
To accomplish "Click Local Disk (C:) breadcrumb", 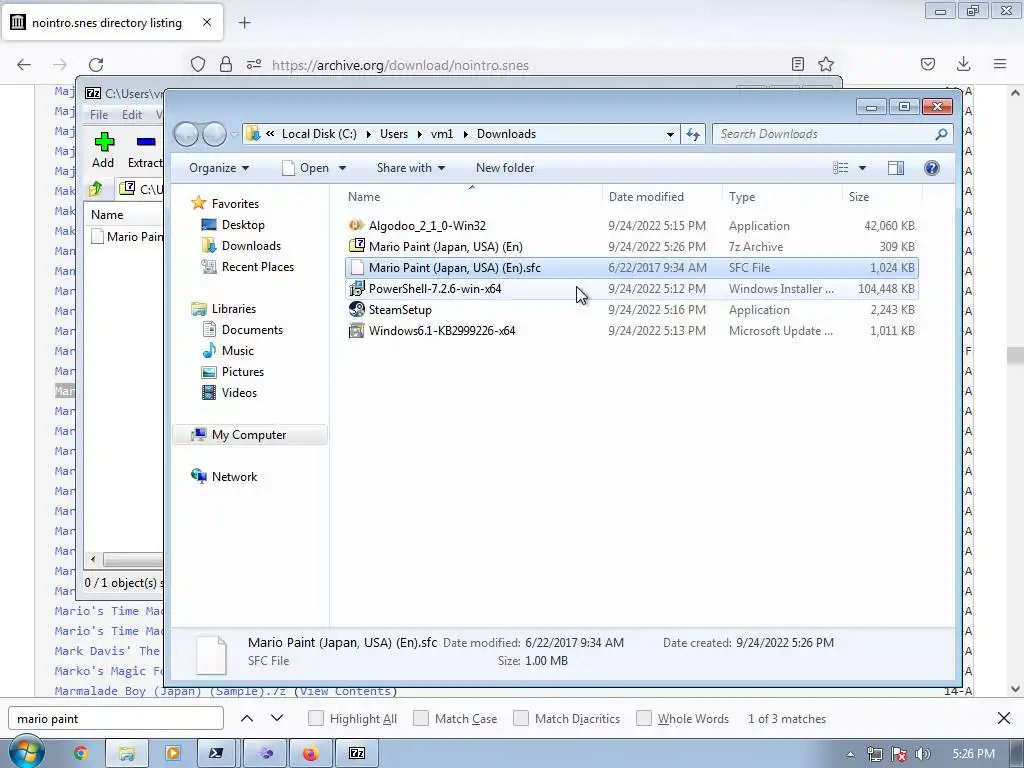I will [319, 134].
